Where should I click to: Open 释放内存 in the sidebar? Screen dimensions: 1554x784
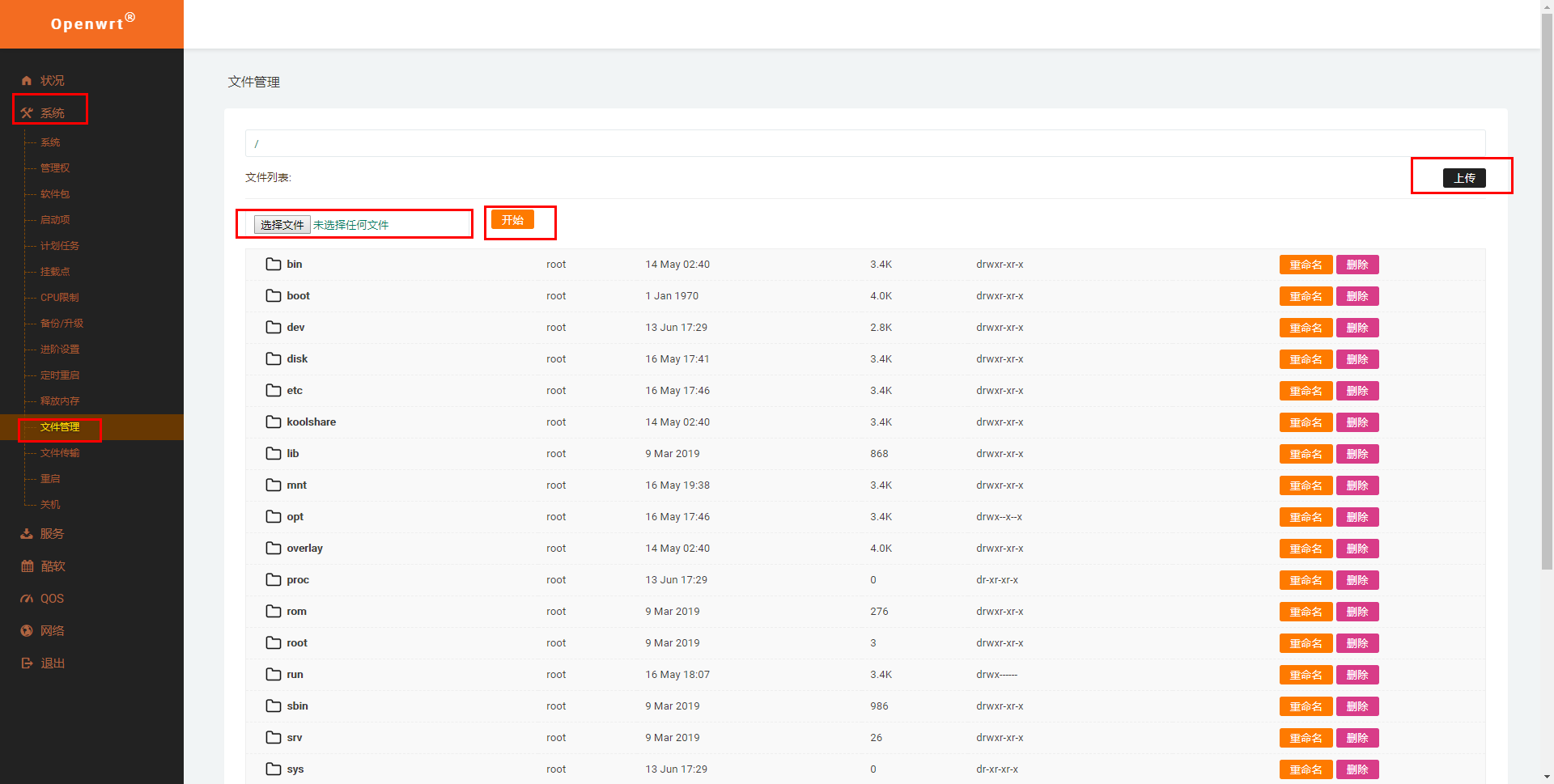click(60, 401)
